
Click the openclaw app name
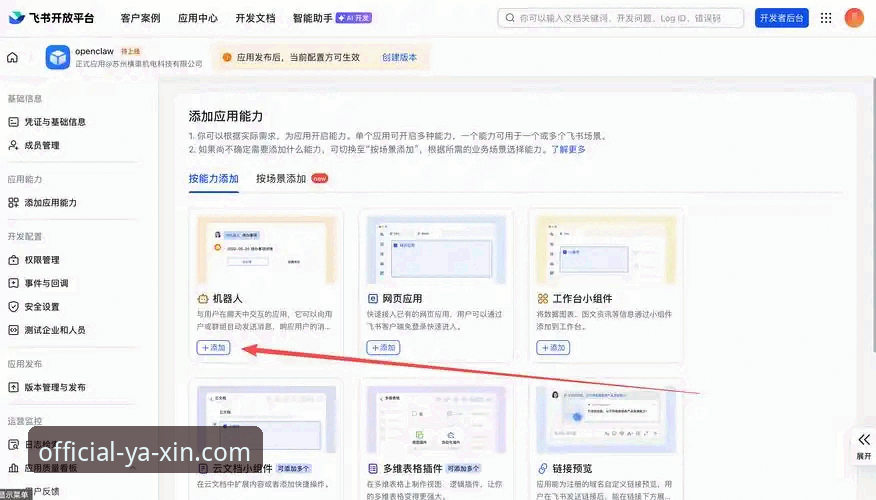94,51
